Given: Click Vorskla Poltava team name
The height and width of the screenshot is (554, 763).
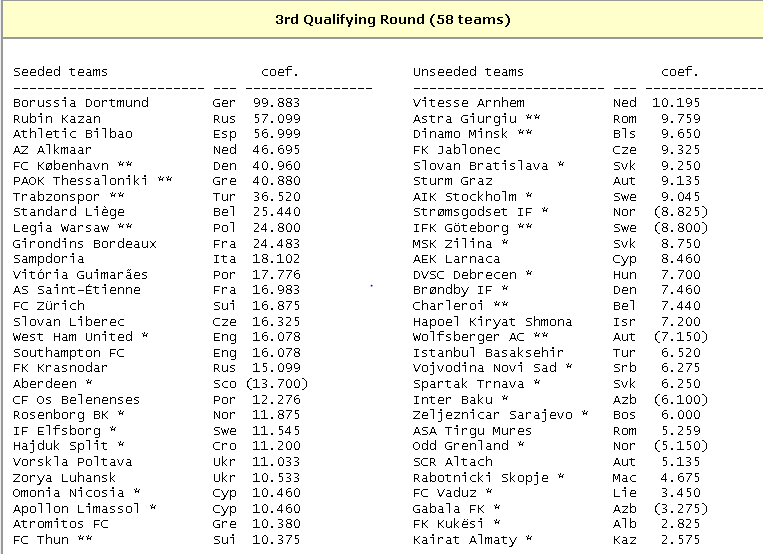Looking at the screenshot, I should pyautogui.click(x=73, y=462).
